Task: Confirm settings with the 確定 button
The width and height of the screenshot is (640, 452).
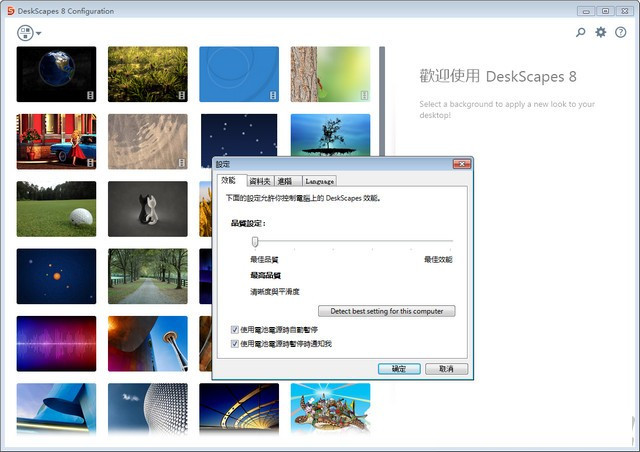Action: 399,368
